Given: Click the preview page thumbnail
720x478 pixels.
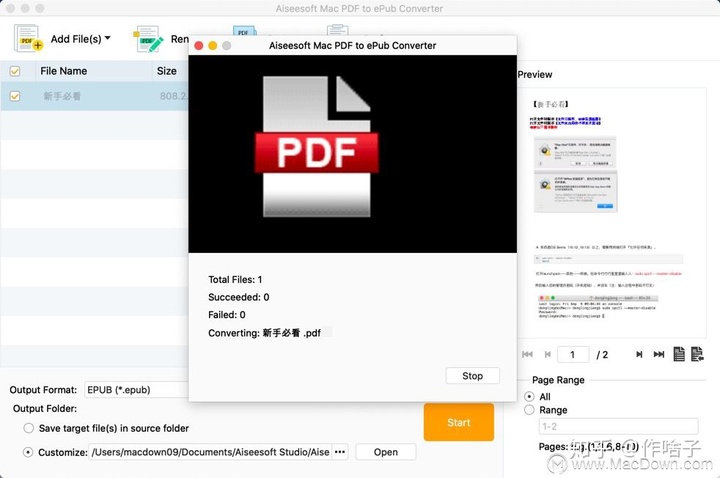Looking at the screenshot, I should pos(612,213).
